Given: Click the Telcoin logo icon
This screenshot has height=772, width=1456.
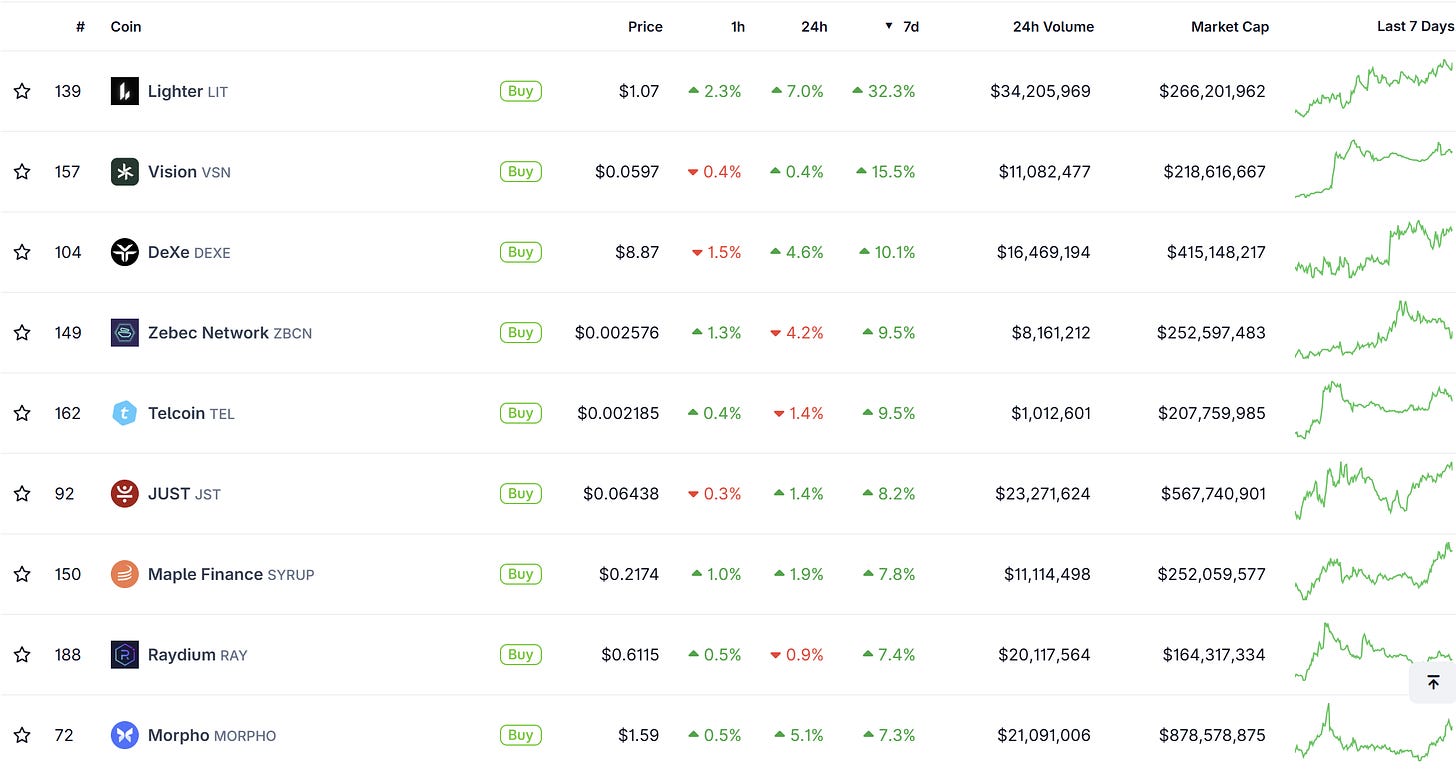Looking at the screenshot, I should click(125, 413).
